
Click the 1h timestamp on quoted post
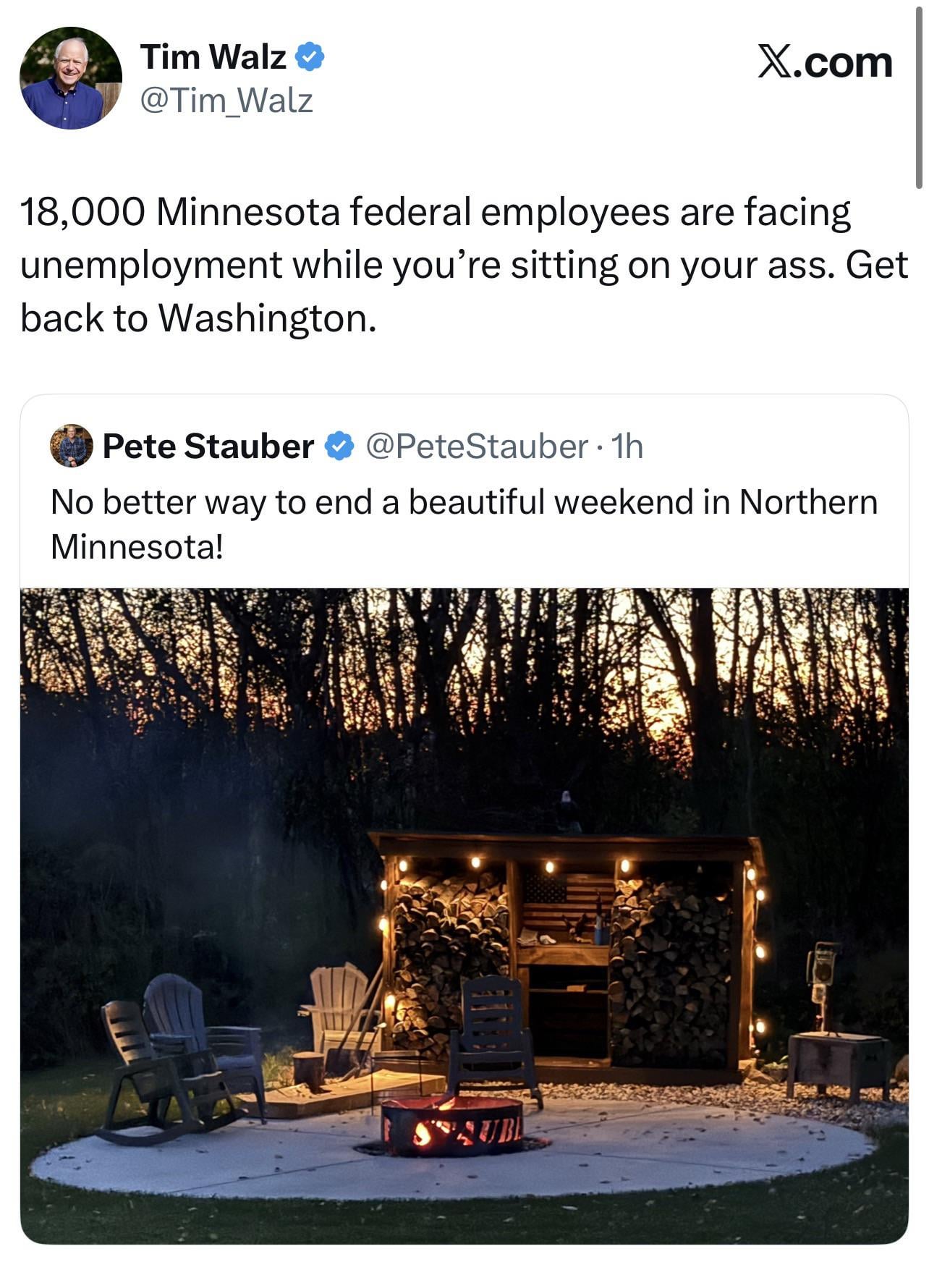[627, 446]
